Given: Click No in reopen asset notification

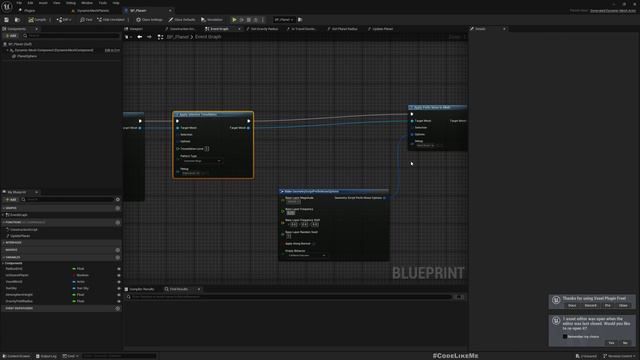Looking at the screenshot, I should (625, 343).
